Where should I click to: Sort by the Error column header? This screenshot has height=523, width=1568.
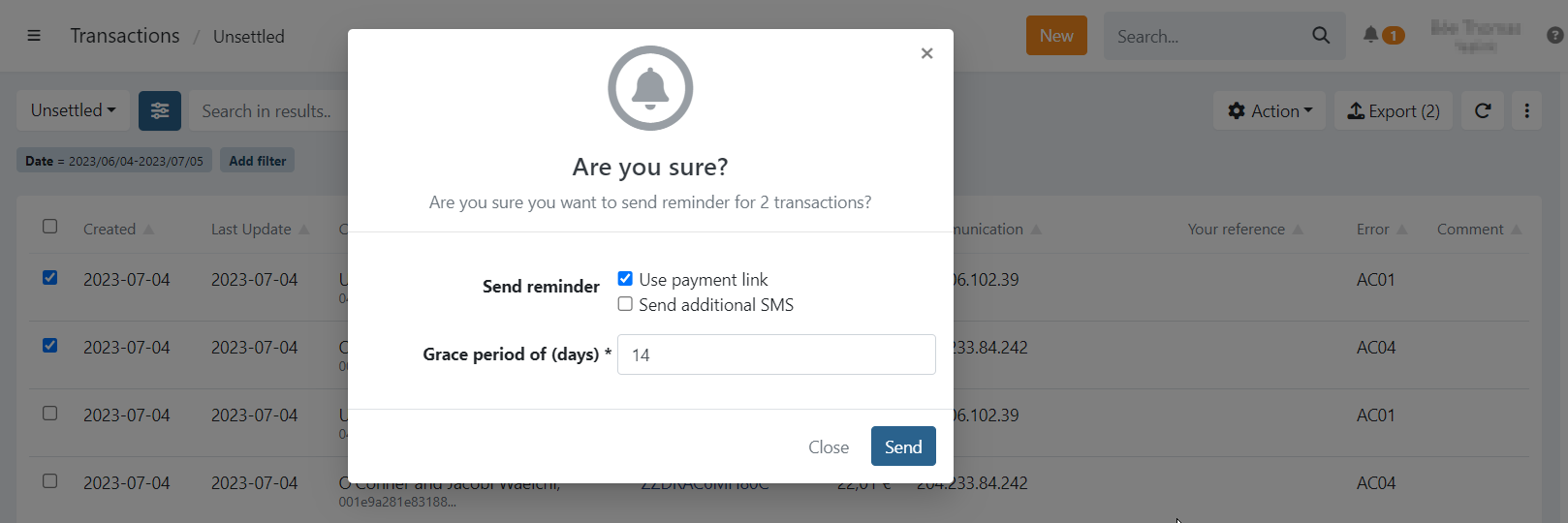(x=1373, y=230)
